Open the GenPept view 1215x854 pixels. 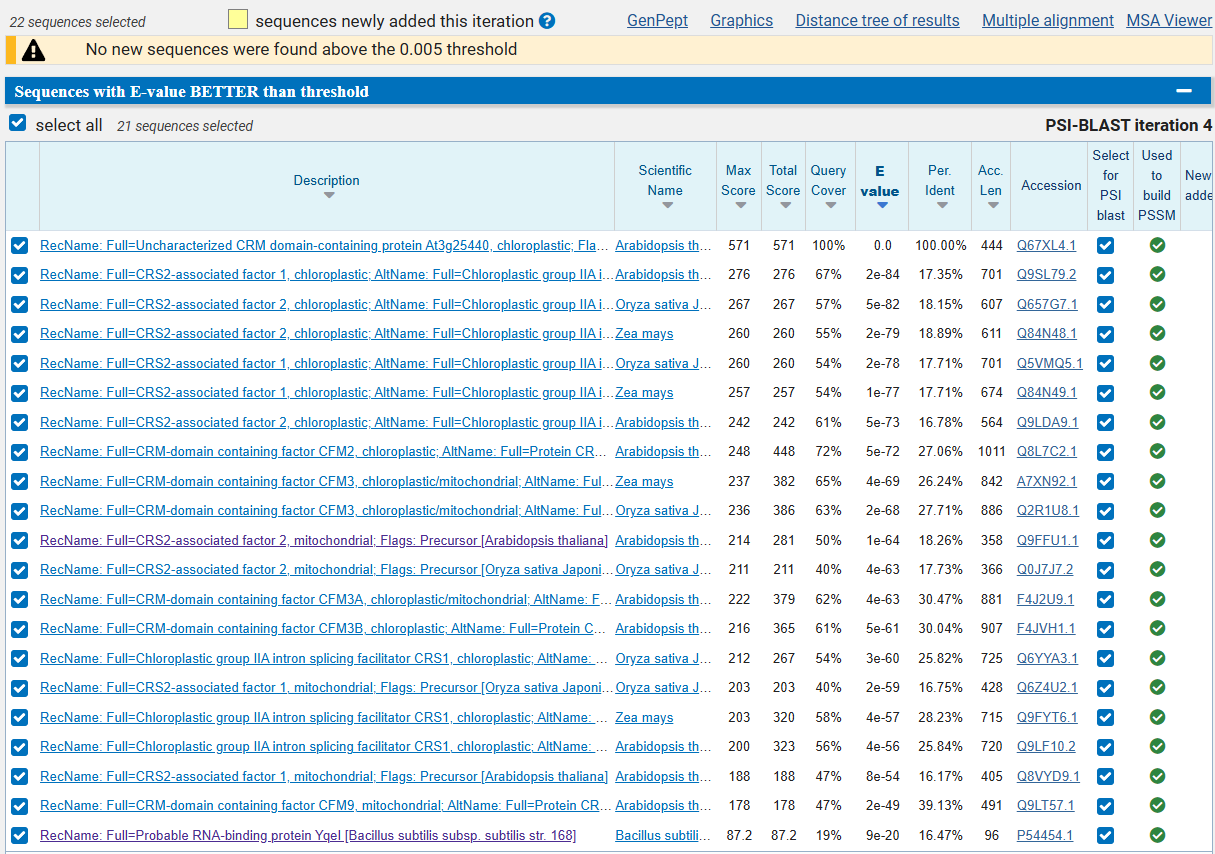click(657, 20)
